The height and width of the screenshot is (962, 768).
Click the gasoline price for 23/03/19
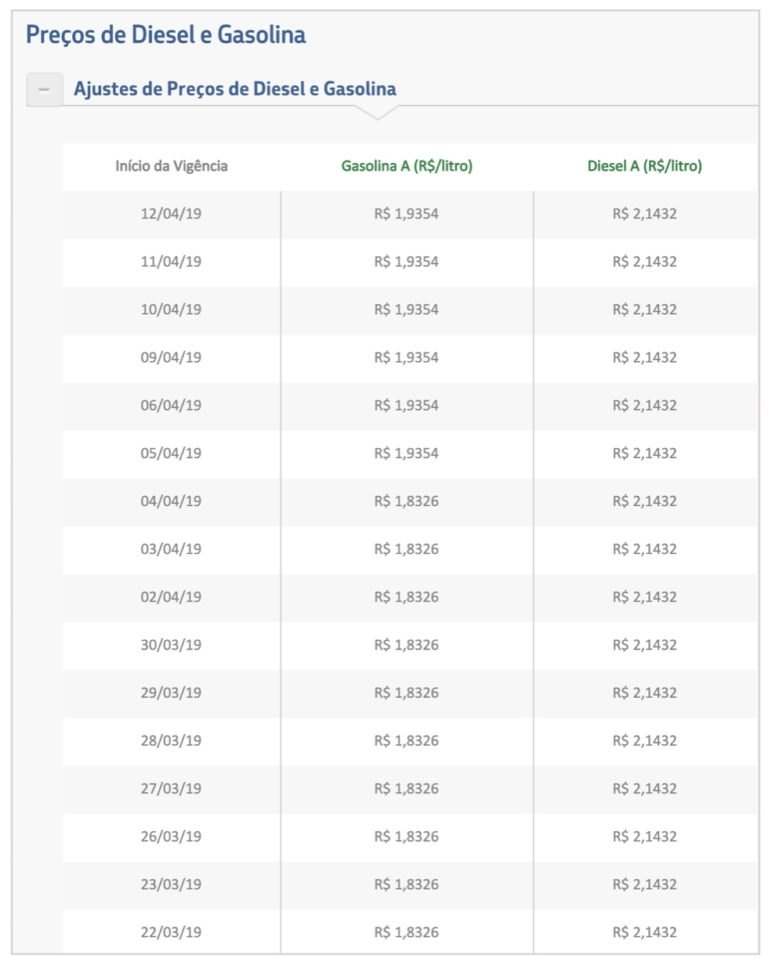click(407, 884)
